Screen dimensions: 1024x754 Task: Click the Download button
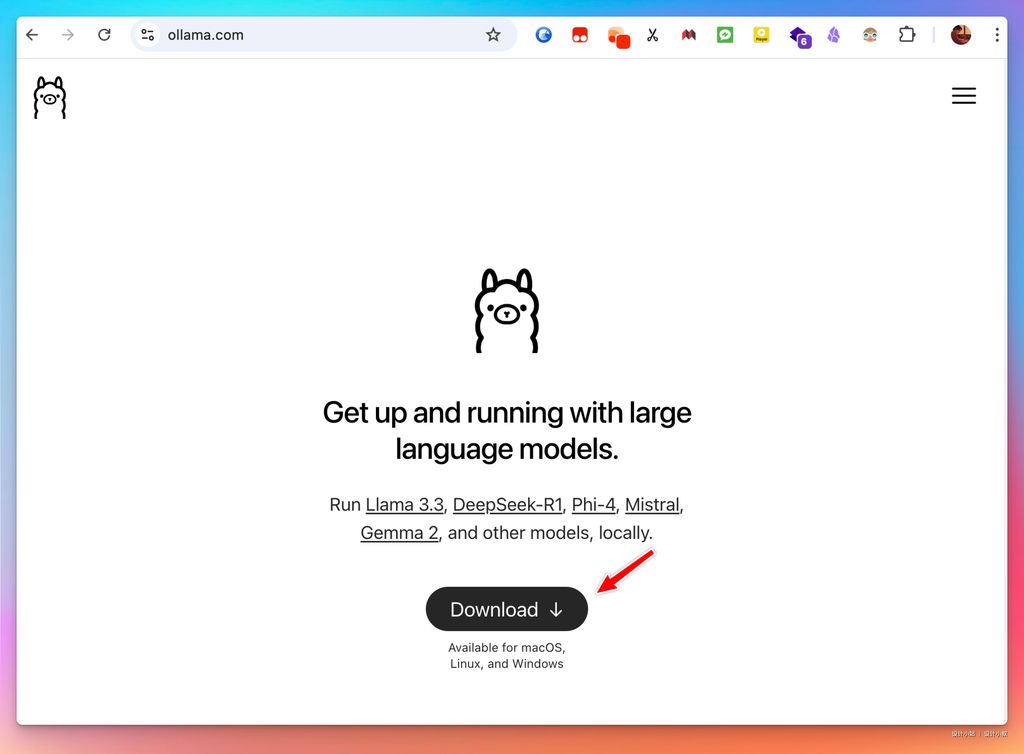point(506,609)
